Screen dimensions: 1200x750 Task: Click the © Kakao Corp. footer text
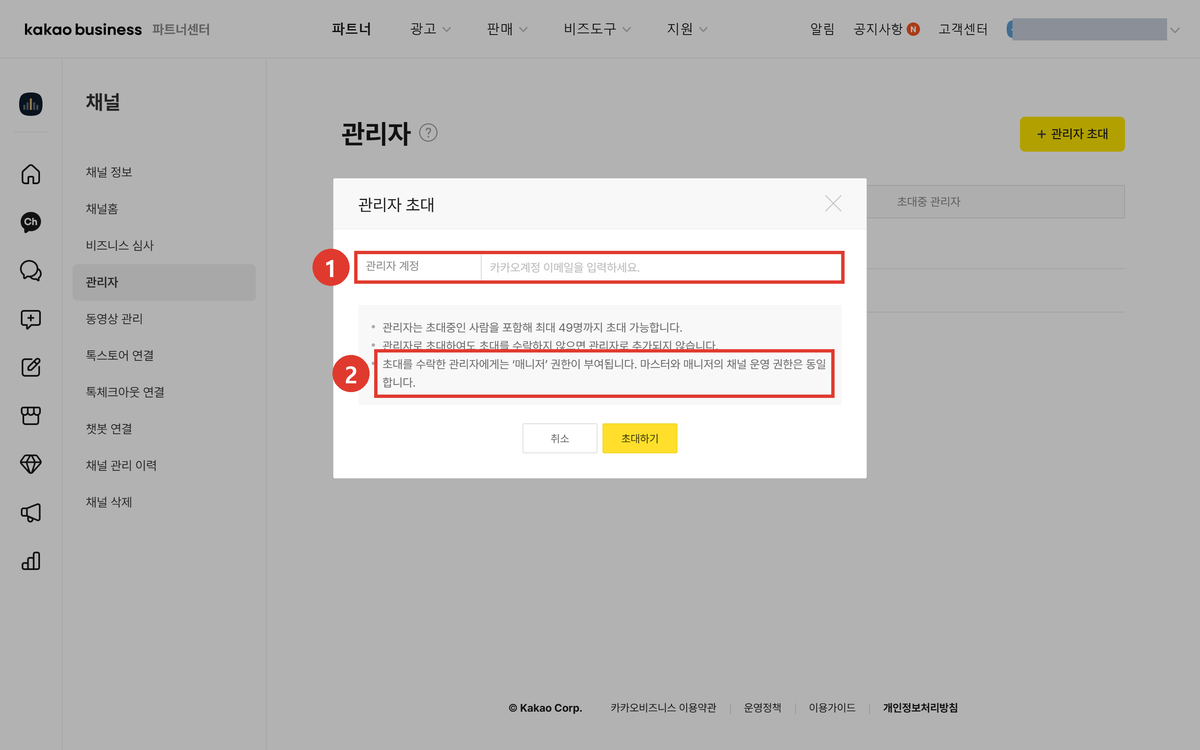point(545,708)
